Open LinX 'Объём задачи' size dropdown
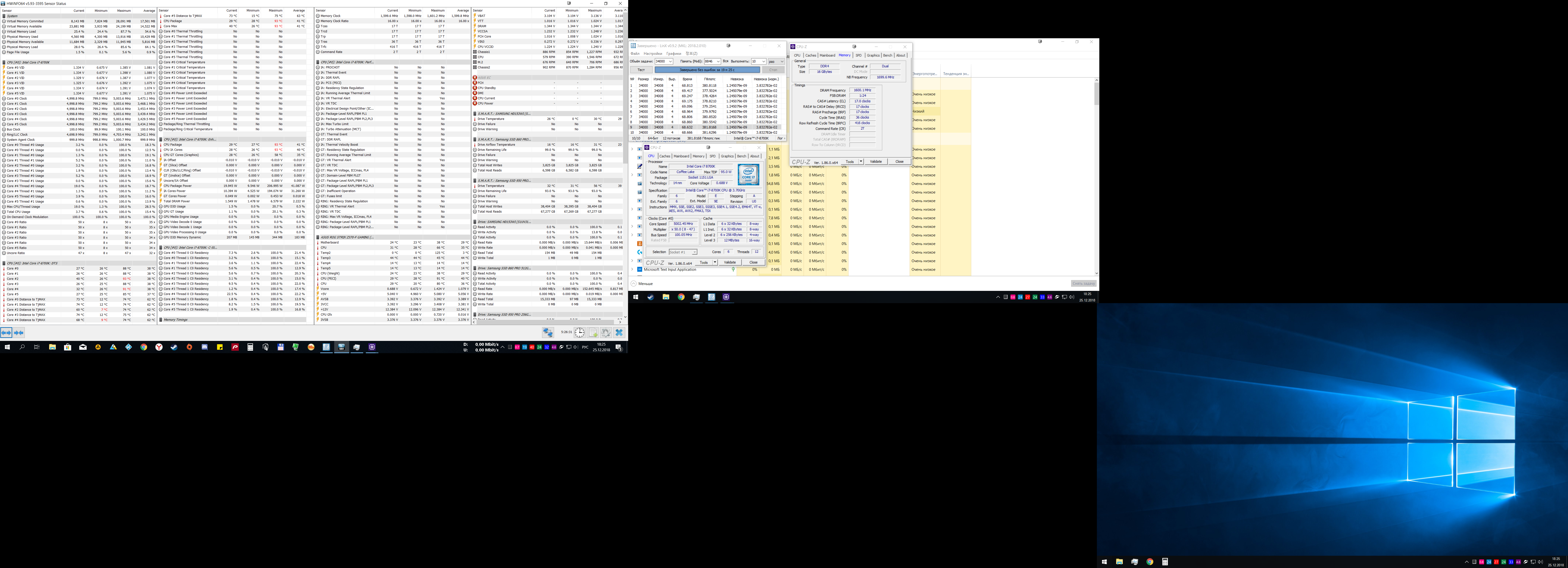 pos(670,61)
